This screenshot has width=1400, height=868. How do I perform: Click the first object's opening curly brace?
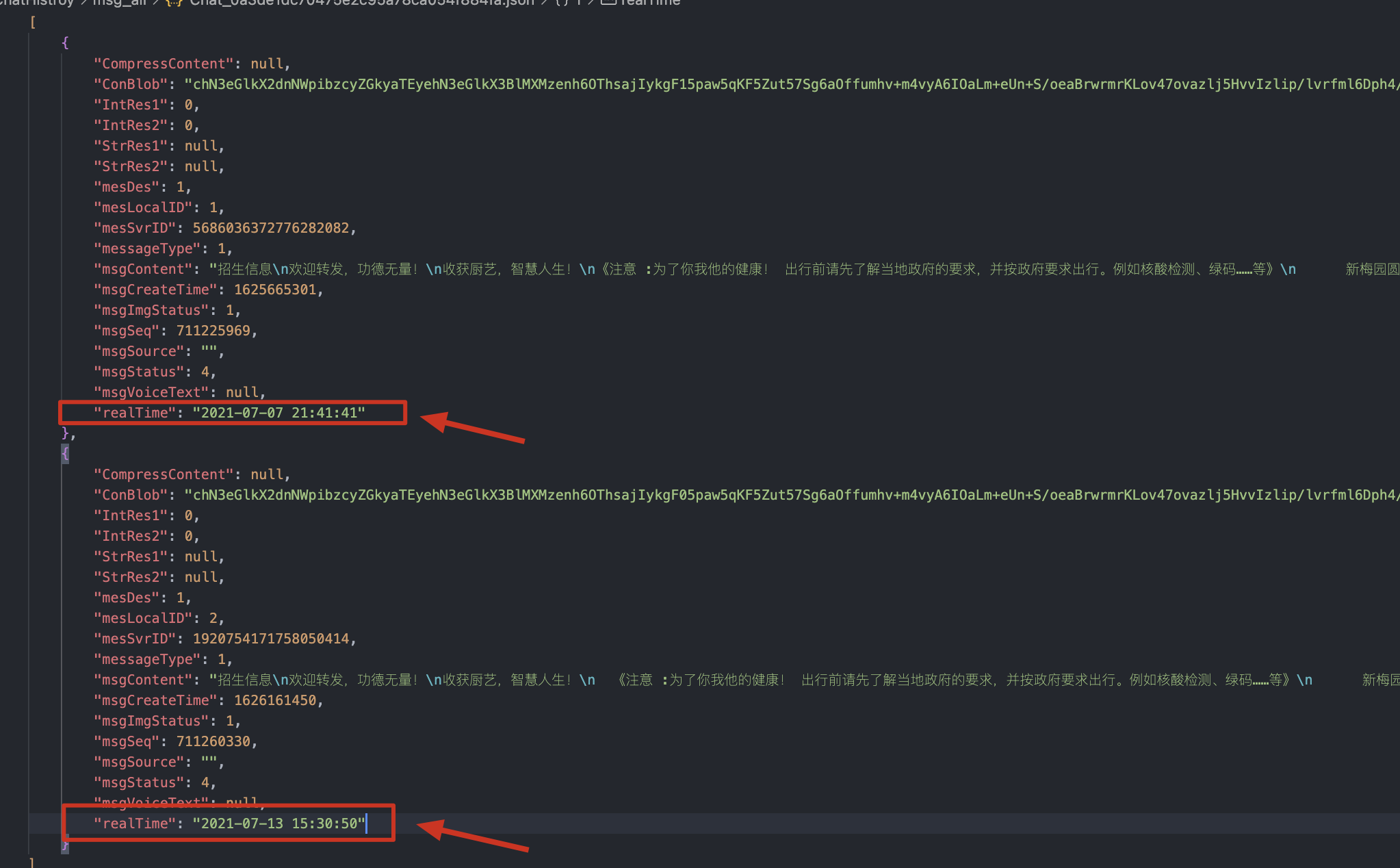pyautogui.click(x=65, y=42)
